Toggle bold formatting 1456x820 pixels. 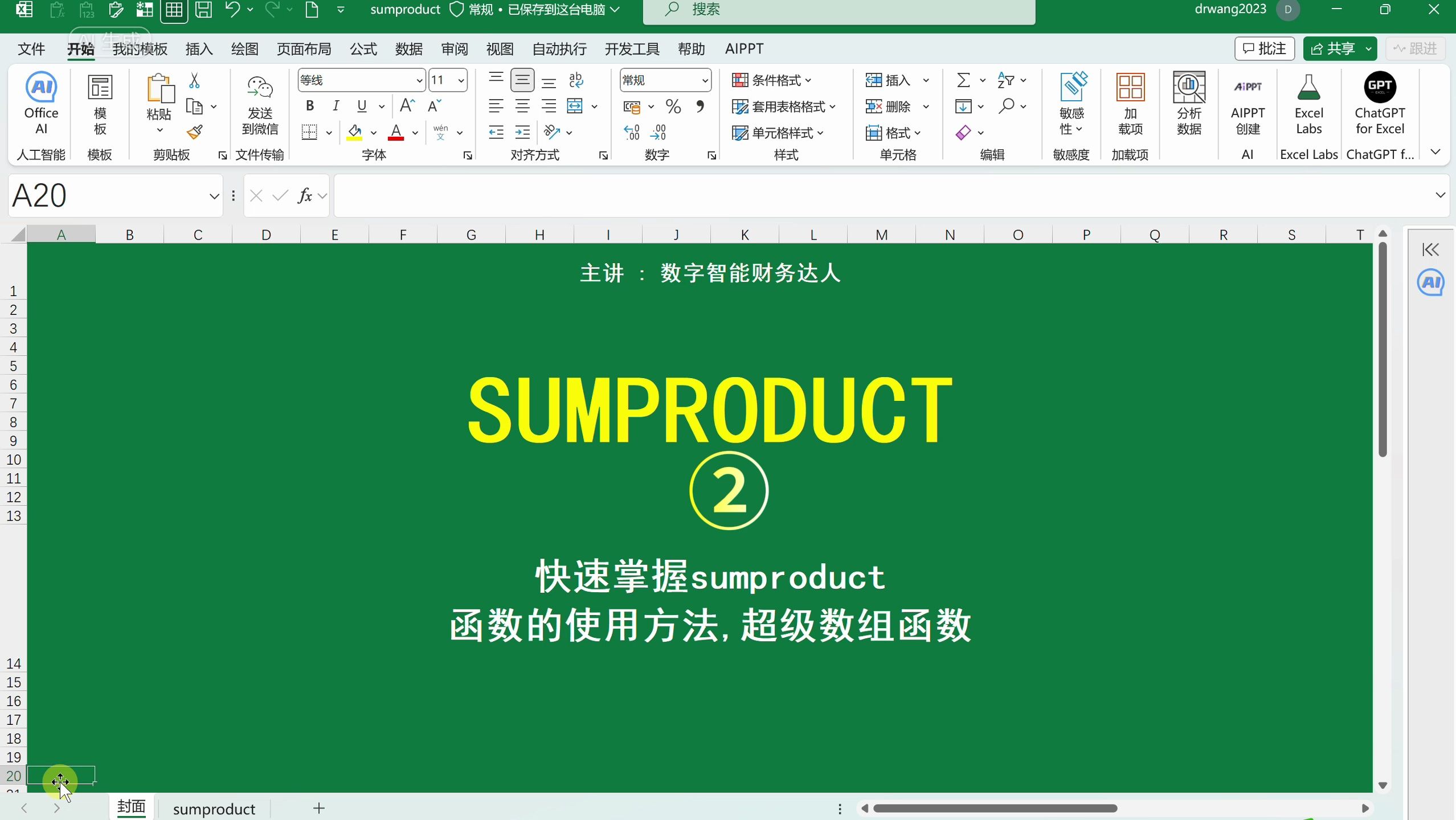tap(309, 105)
